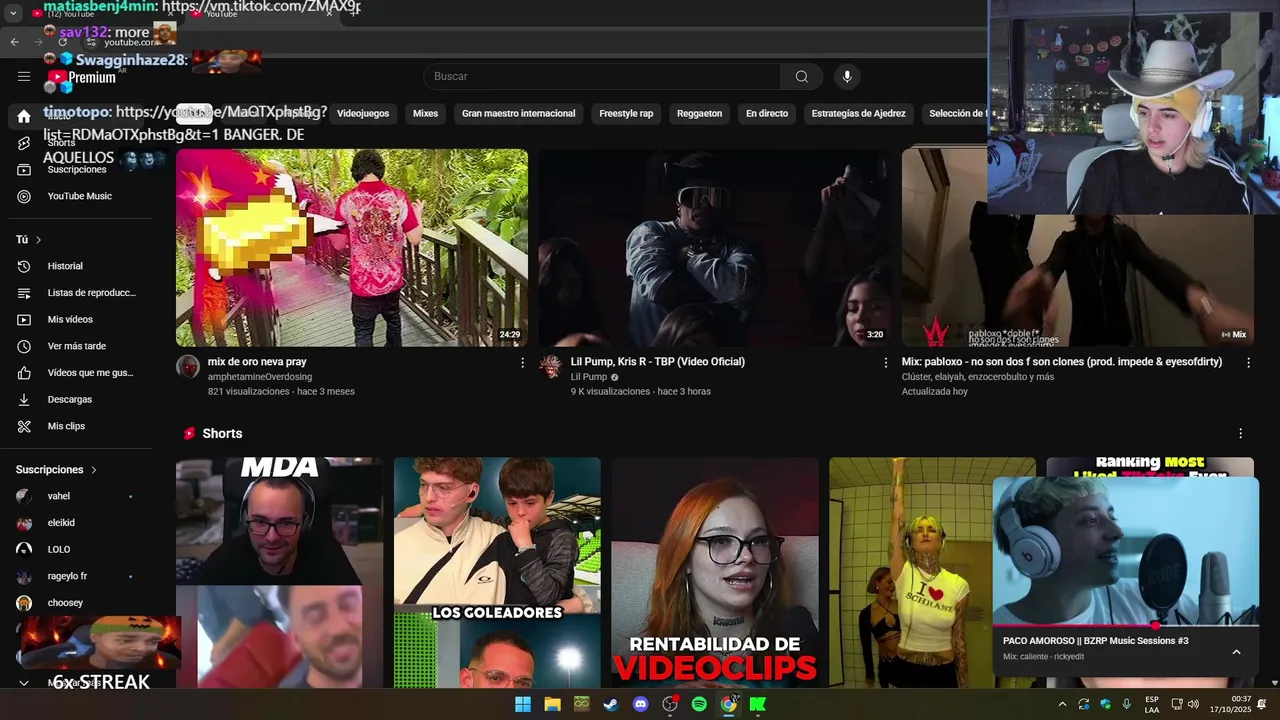Open Descargas in the sidebar
Viewport: 1280px width, 720px height.
[x=69, y=399]
